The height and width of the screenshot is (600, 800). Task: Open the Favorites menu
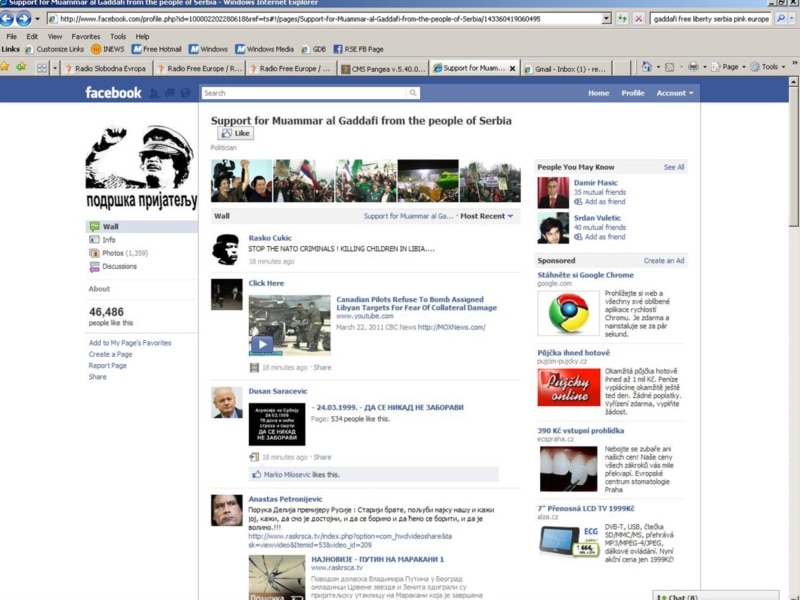tap(85, 36)
